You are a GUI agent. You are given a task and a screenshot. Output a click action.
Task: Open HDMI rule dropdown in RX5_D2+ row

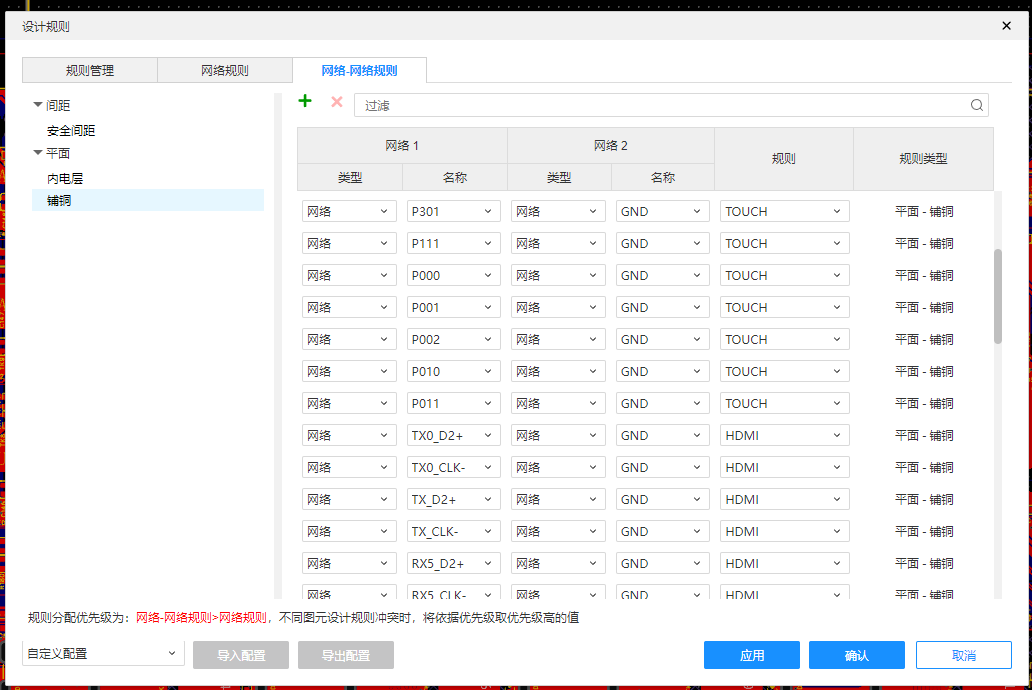pos(785,563)
